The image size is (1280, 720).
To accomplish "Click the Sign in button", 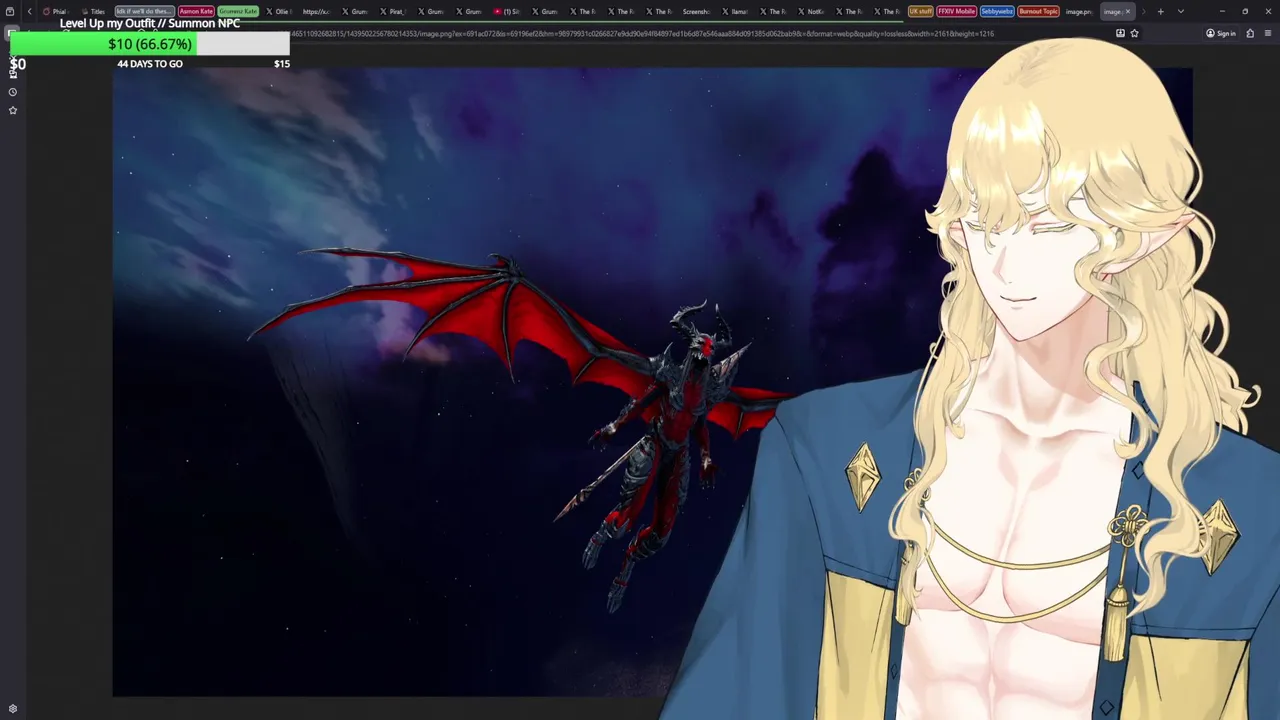I will click(x=1221, y=33).
